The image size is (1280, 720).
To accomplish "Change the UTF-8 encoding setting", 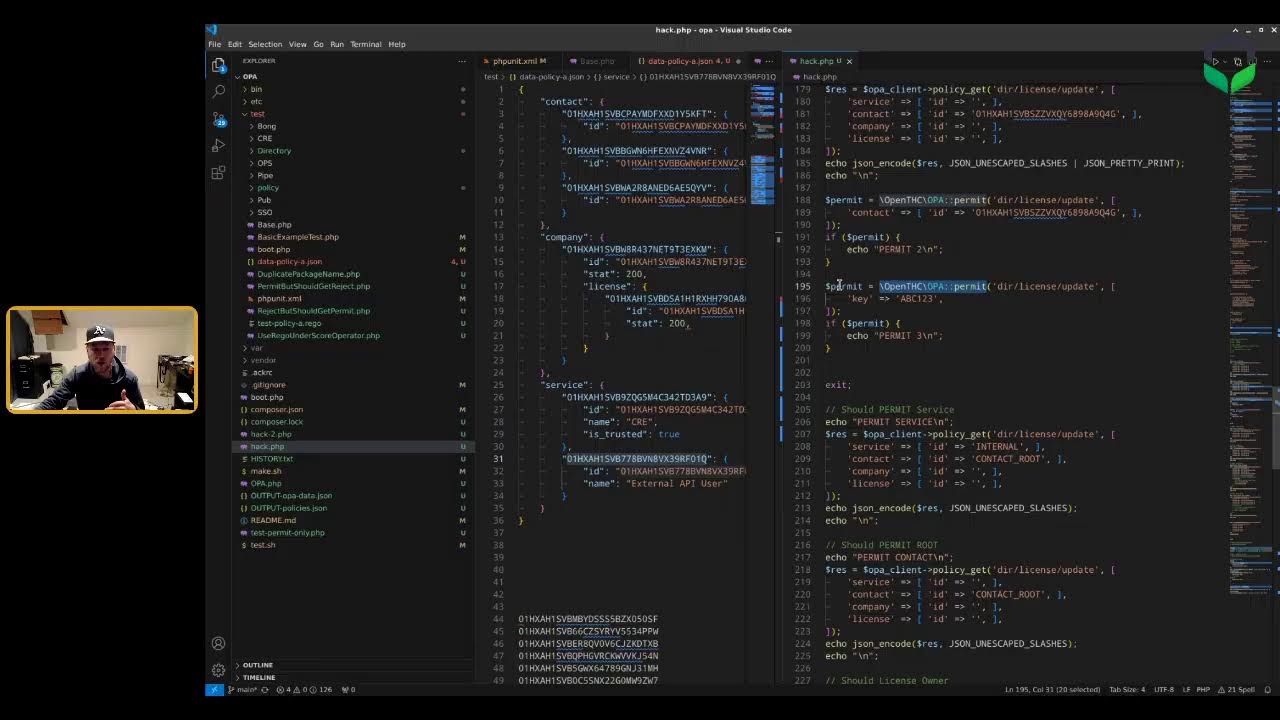I will [x=1164, y=689].
